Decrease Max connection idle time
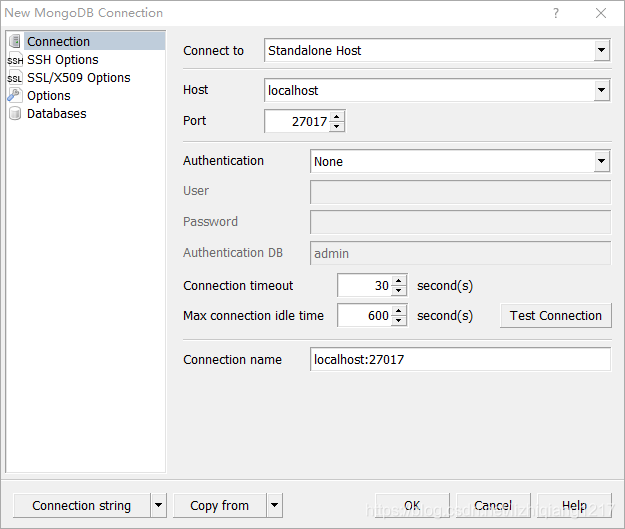This screenshot has height=529, width=625. (x=399, y=321)
